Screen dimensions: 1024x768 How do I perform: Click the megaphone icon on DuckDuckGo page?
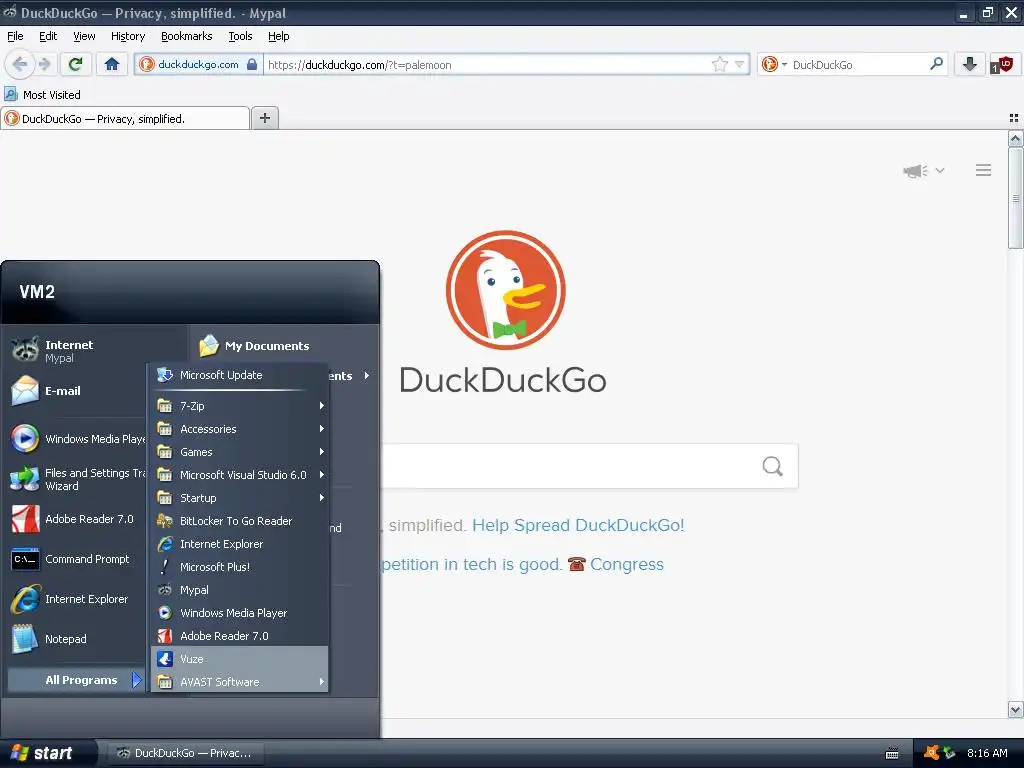[915, 171]
